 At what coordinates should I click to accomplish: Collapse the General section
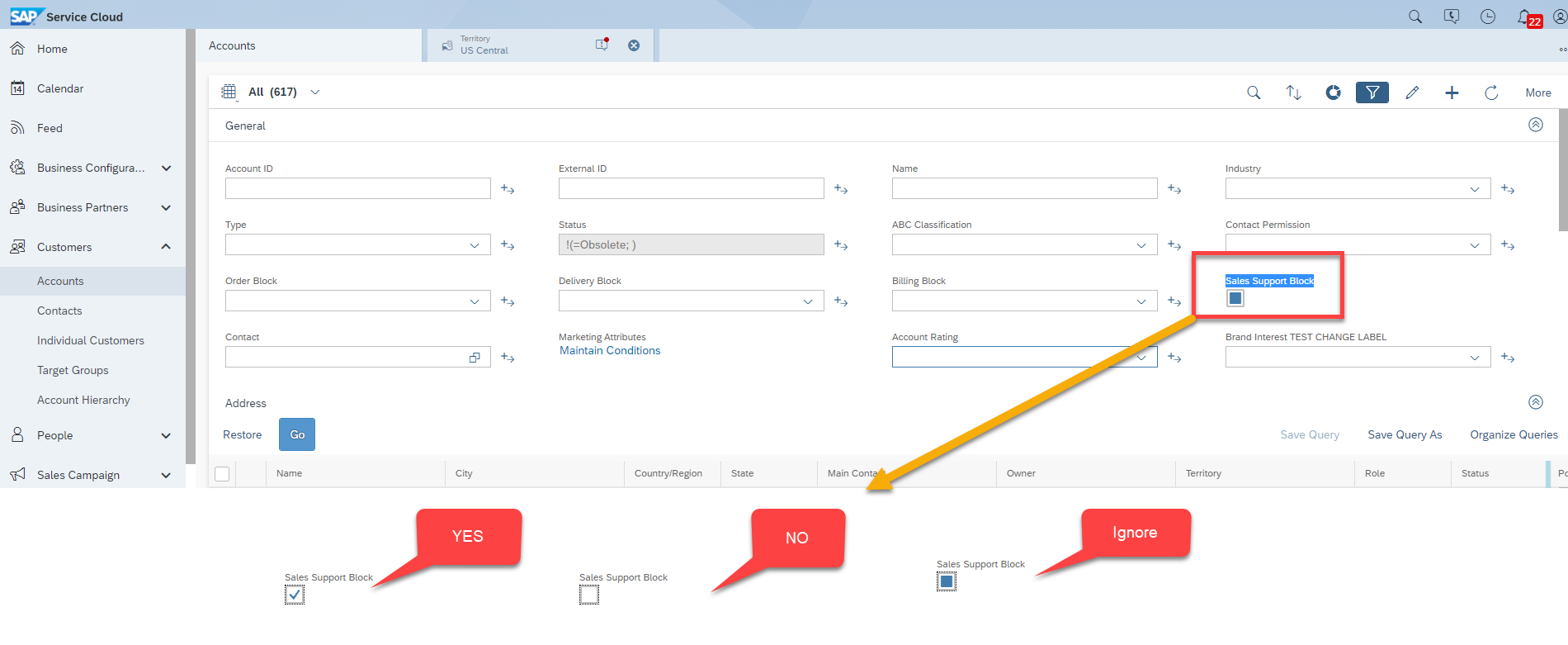click(1536, 125)
